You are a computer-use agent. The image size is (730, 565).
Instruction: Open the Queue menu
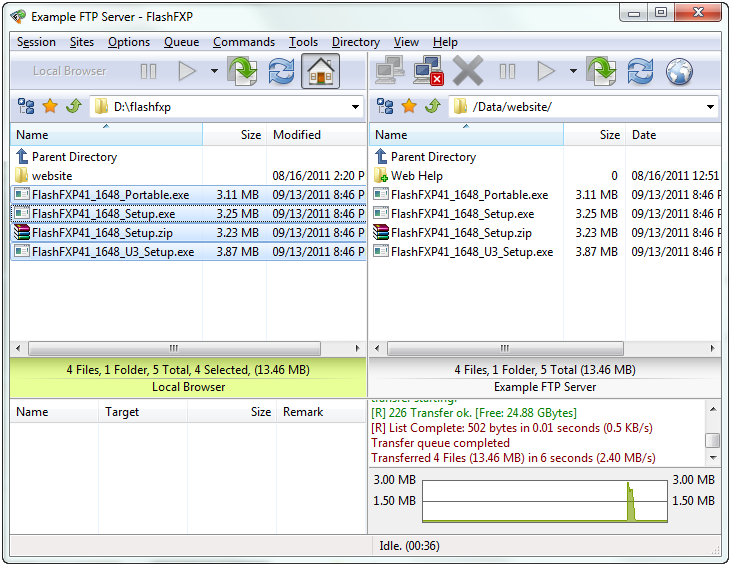pyautogui.click(x=182, y=42)
